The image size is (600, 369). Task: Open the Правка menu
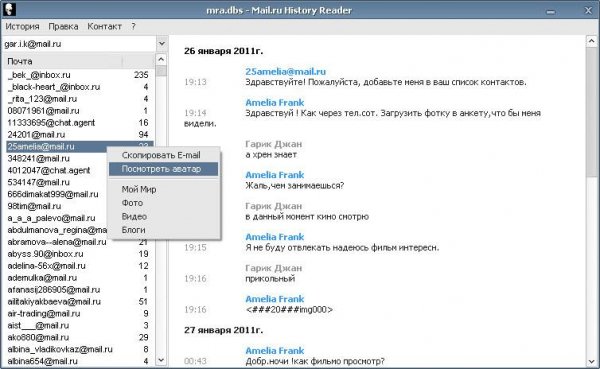(63, 26)
